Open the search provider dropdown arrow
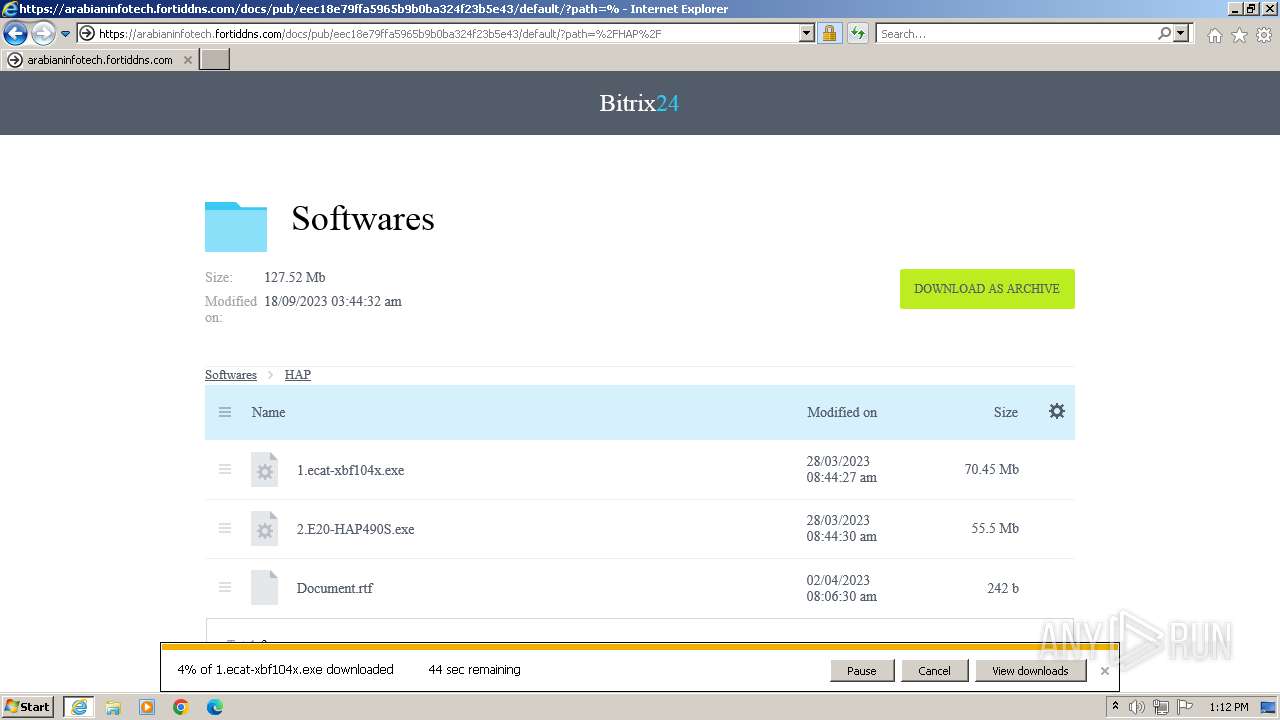 [x=1182, y=34]
